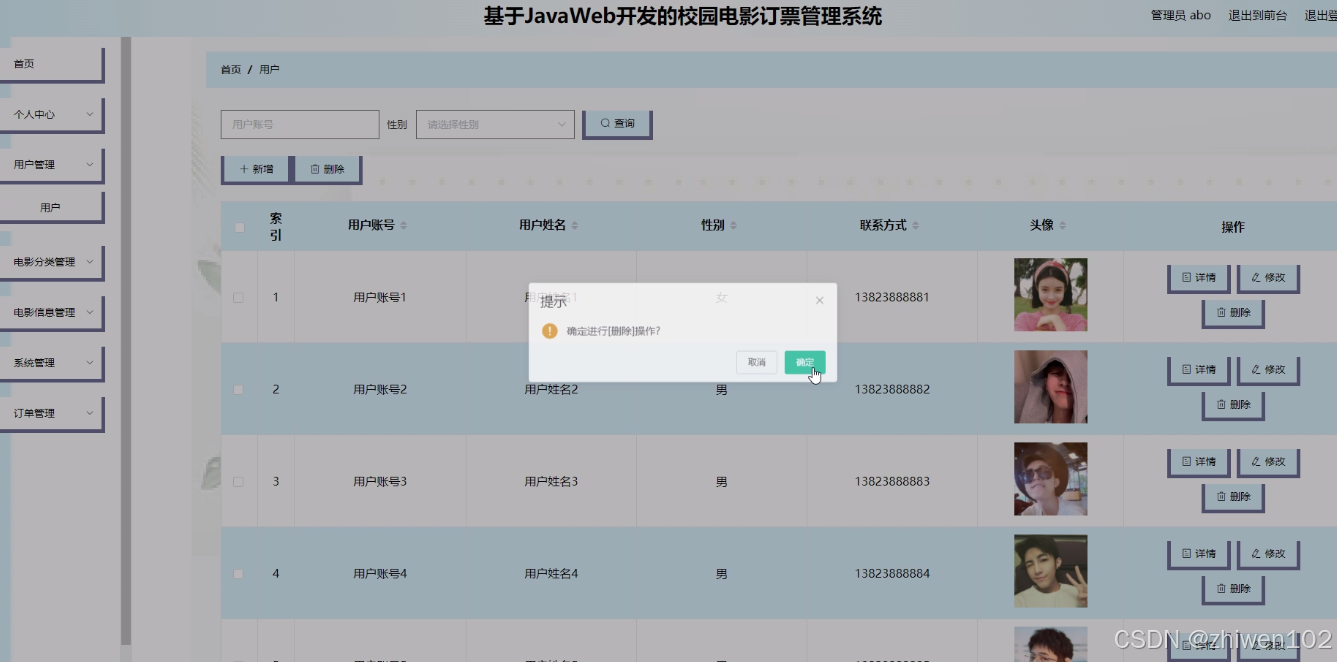Click the edit icon on 修改 for 用户账号2

1256,369
